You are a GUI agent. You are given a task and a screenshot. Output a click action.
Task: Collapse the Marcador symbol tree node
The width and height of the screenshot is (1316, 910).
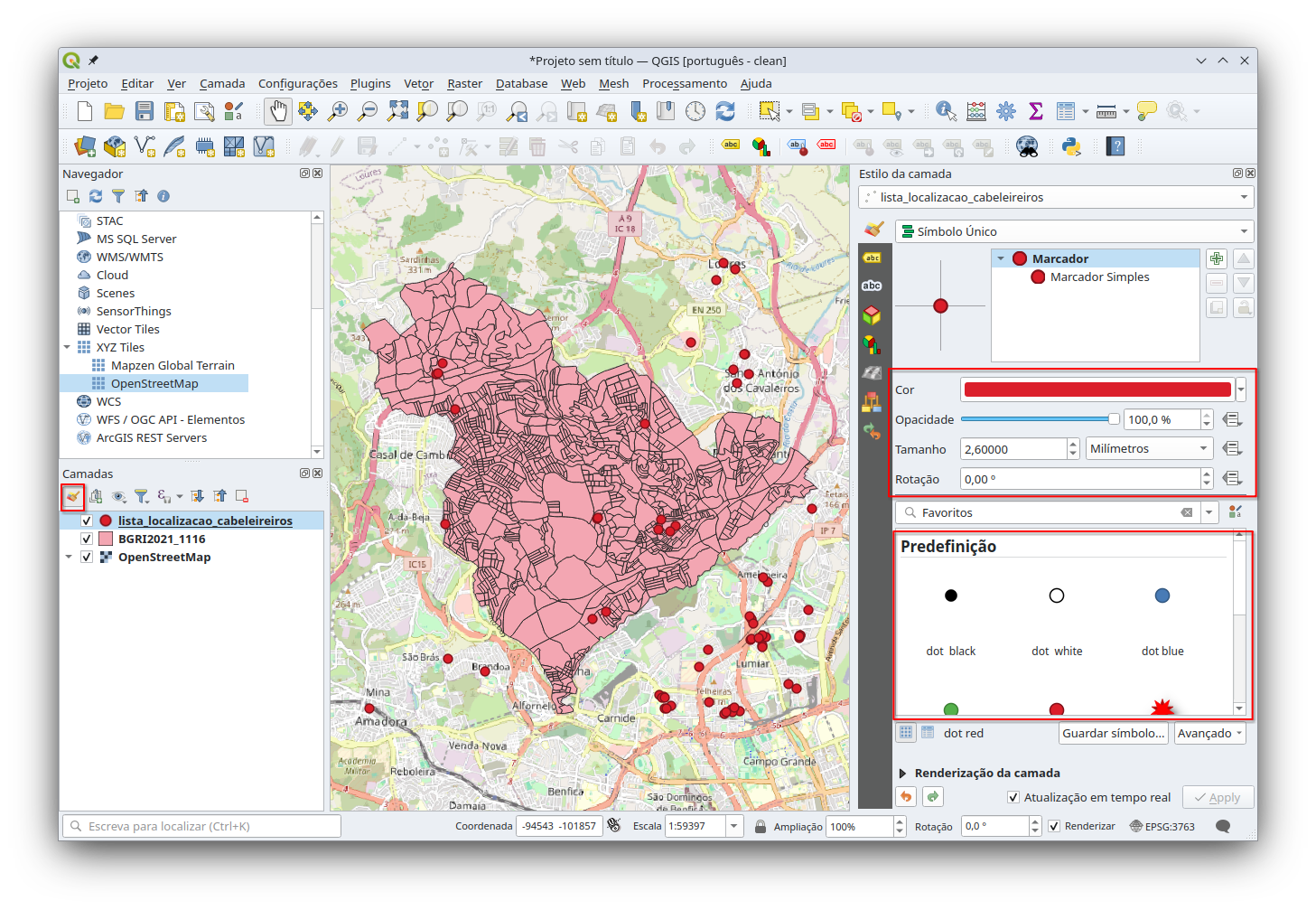[x=1001, y=258]
